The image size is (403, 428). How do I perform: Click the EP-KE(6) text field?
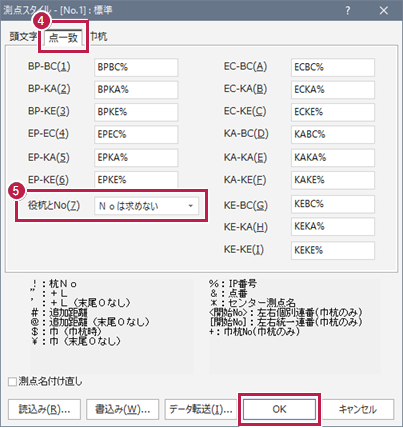[x=136, y=180]
